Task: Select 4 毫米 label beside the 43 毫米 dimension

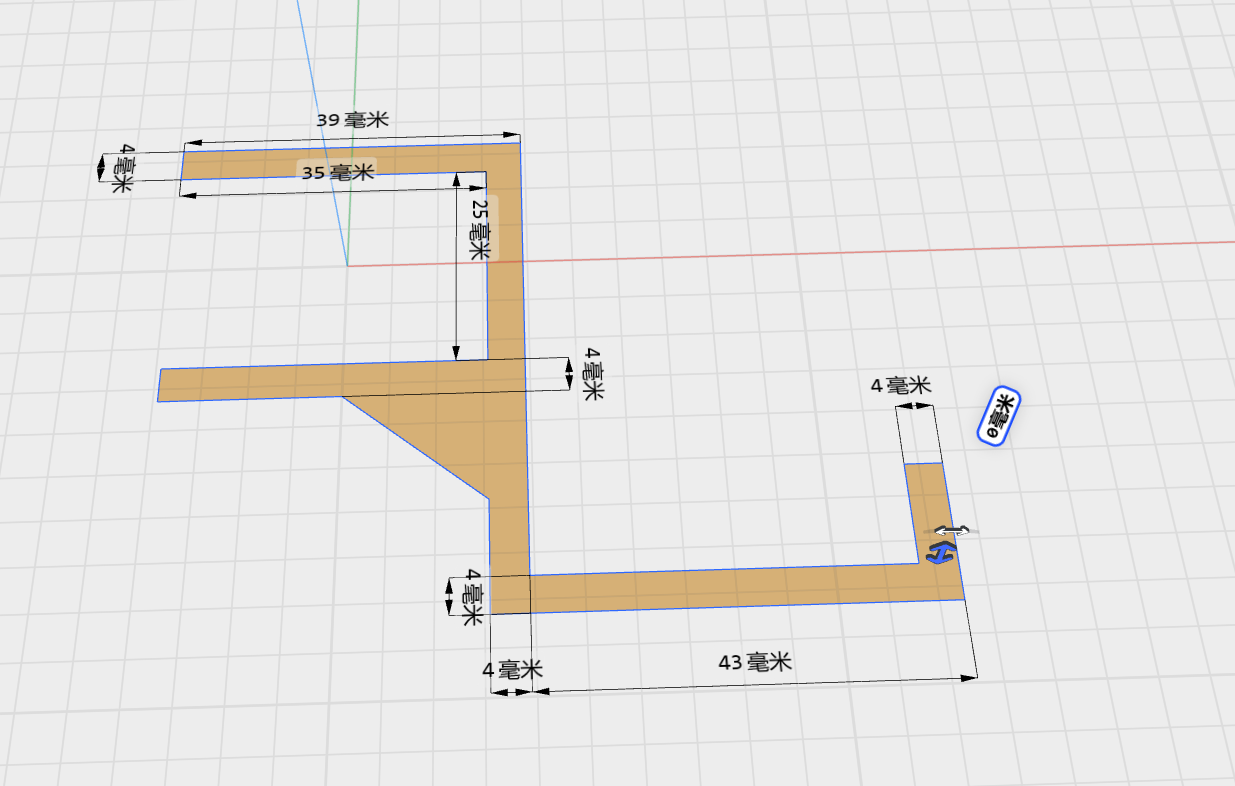Action: (512, 668)
